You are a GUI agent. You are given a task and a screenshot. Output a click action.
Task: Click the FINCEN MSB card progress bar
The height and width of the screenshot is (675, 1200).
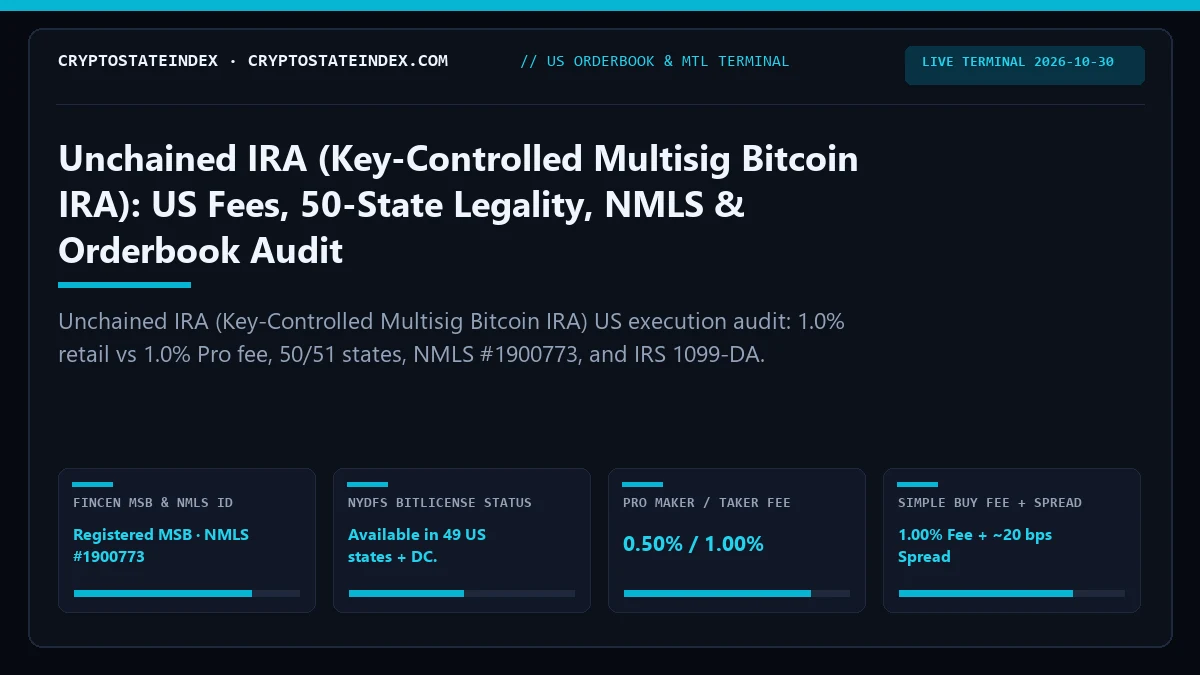pos(187,593)
